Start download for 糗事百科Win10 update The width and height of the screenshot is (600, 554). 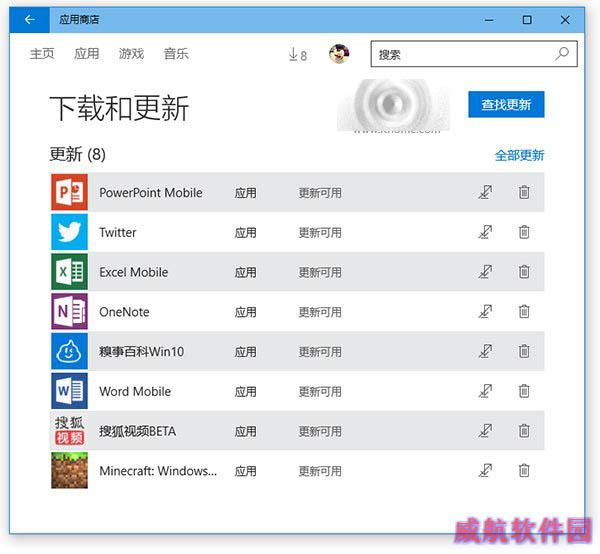coord(485,351)
